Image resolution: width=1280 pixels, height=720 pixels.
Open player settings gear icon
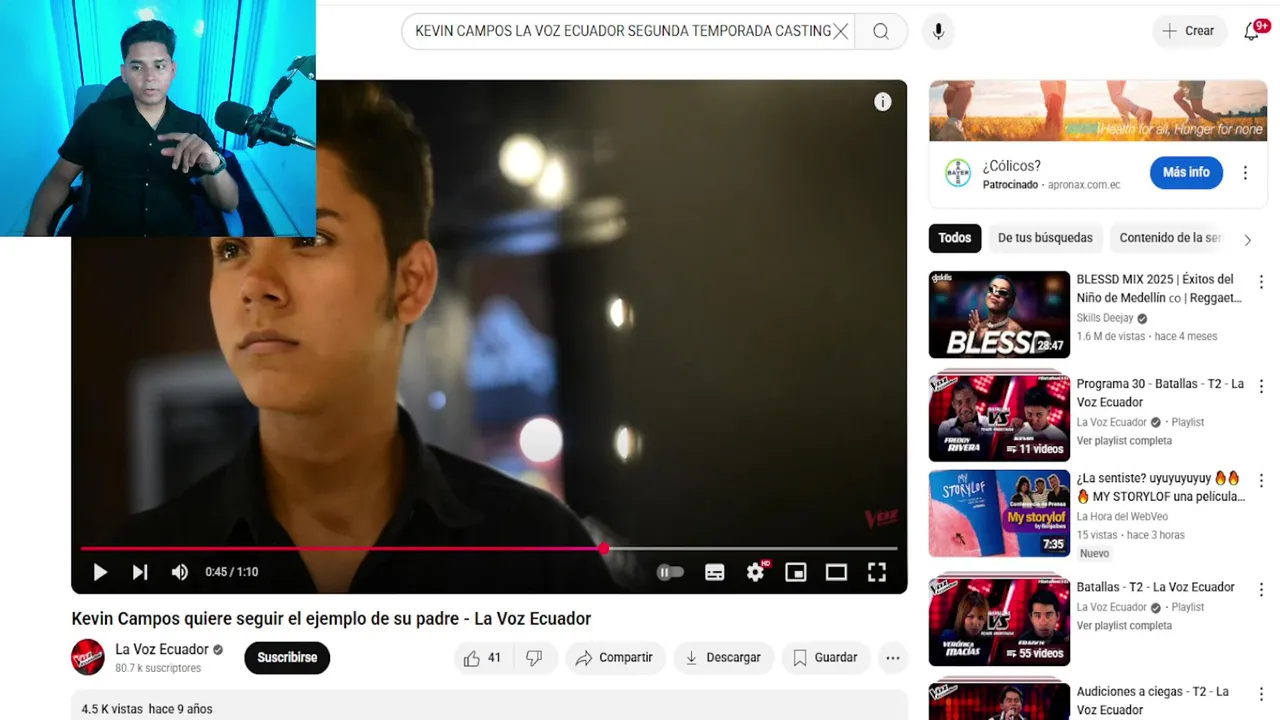pos(756,572)
